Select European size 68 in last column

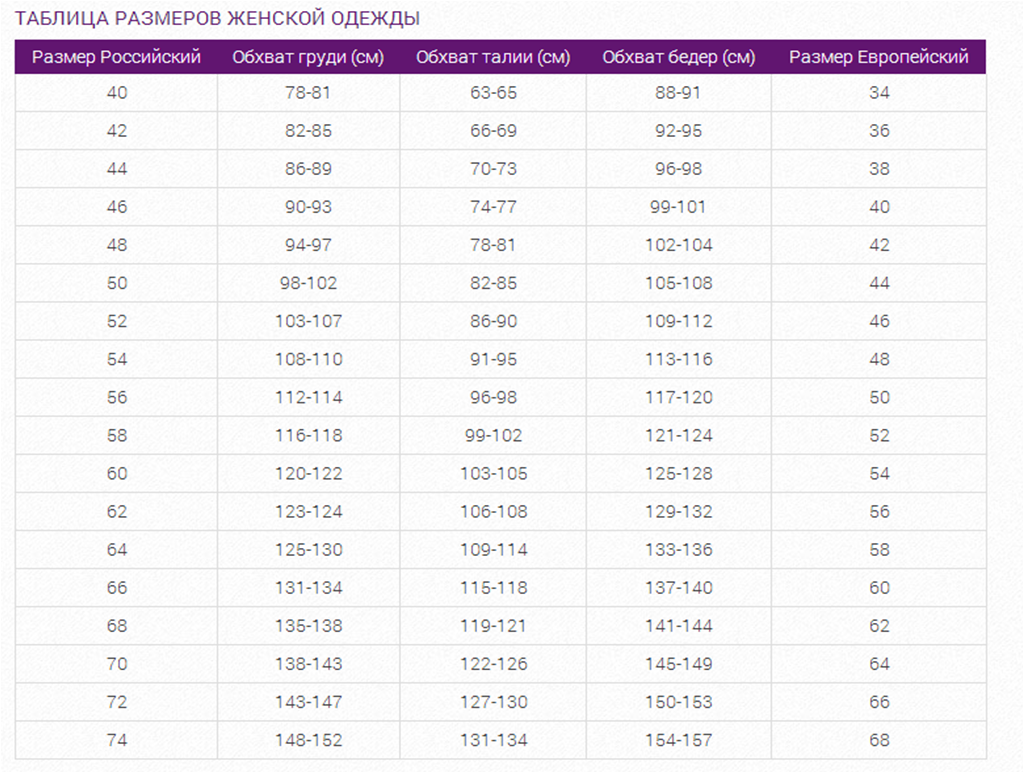tap(878, 740)
